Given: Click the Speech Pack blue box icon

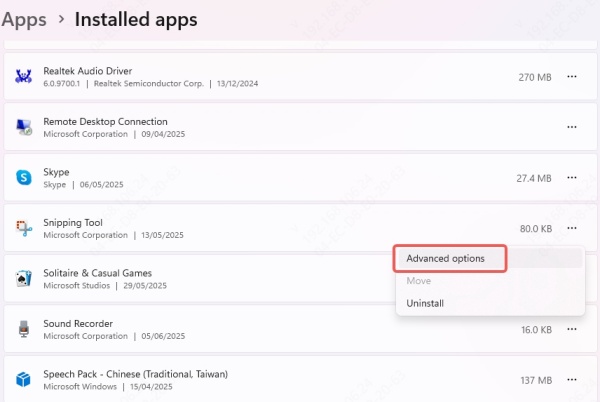Looking at the screenshot, I should (x=23, y=379).
